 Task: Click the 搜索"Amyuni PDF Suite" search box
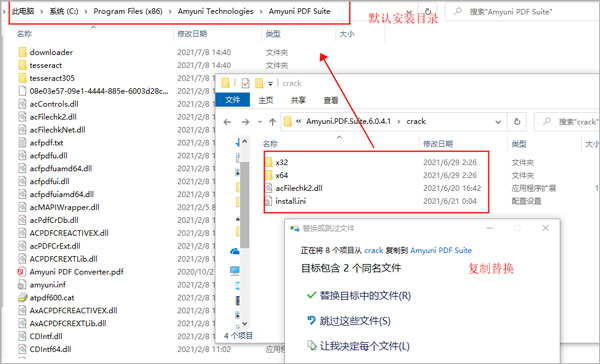click(x=522, y=11)
